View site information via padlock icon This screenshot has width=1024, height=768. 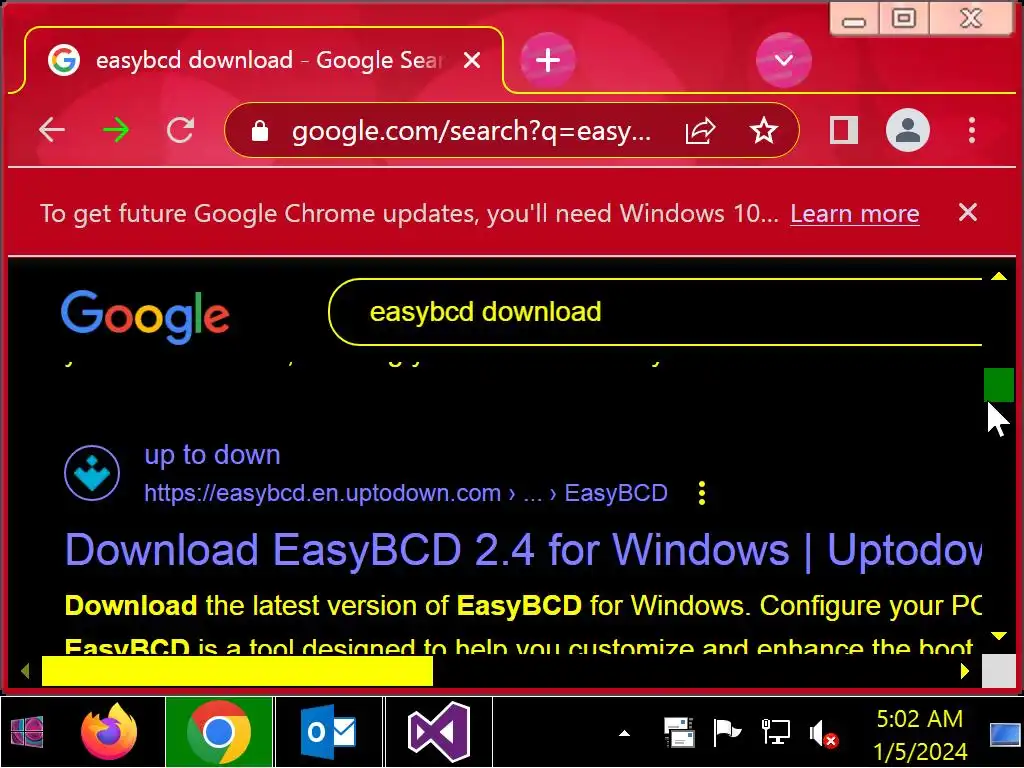[259, 131]
